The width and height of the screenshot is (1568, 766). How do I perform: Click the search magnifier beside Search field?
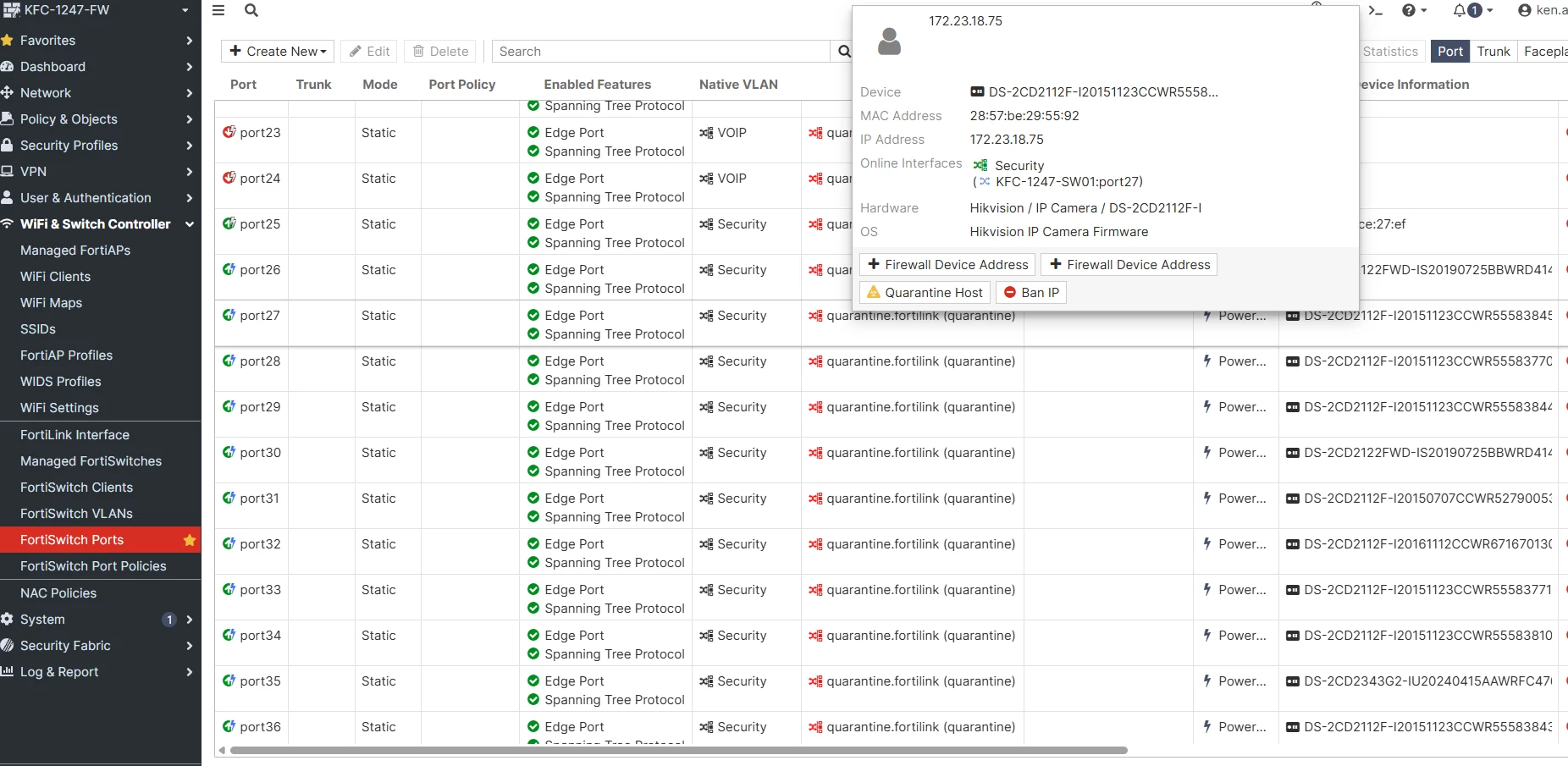pyautogui.click(x=843, y=51)
